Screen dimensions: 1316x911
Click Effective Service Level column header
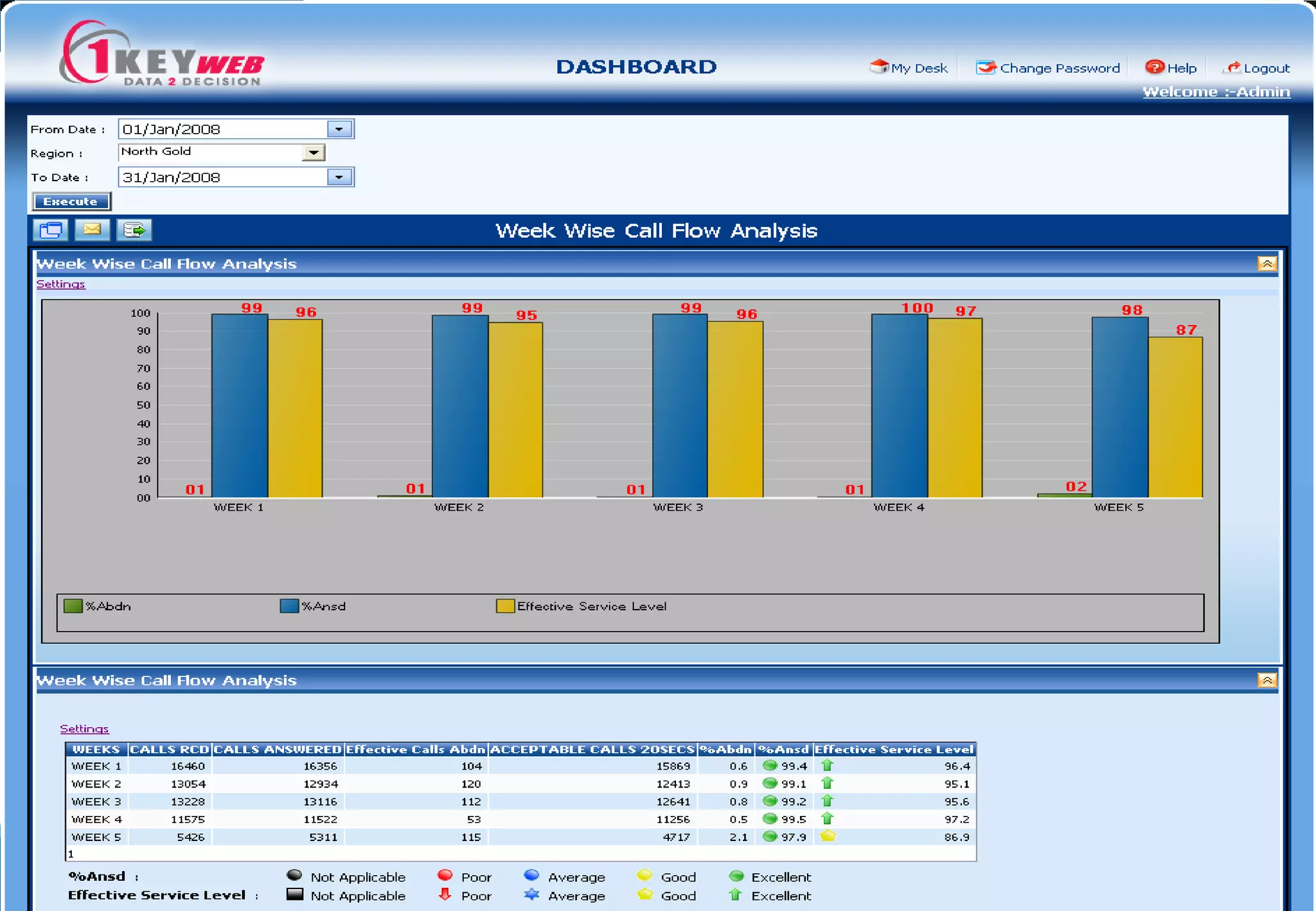(x=894, y=749)
